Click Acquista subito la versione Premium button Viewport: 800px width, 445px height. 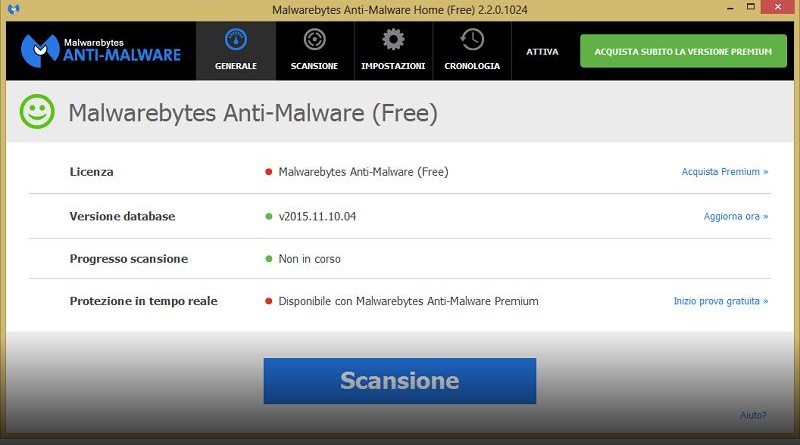tap(683, 51)
